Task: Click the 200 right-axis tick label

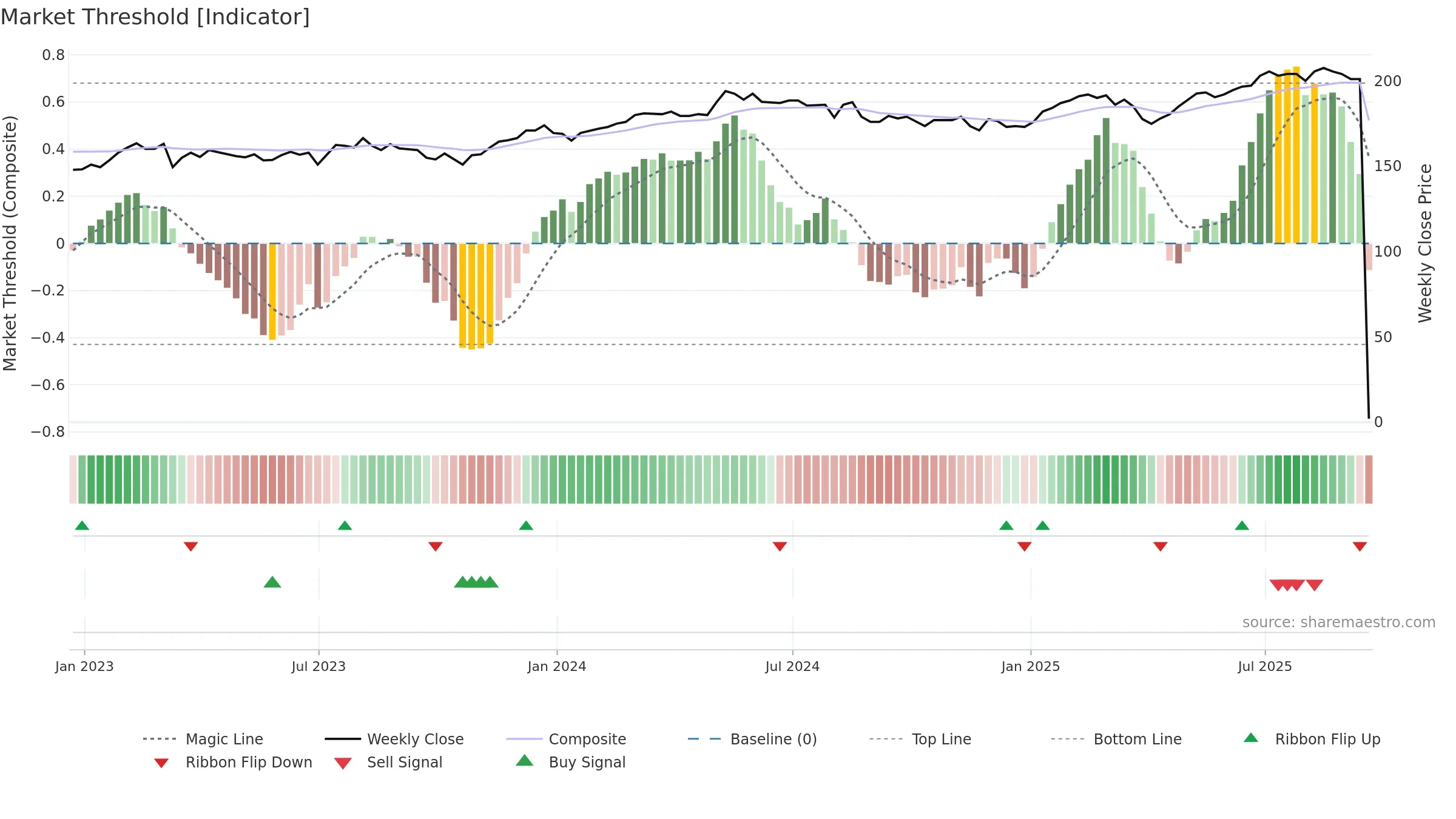Action: 1387,81
